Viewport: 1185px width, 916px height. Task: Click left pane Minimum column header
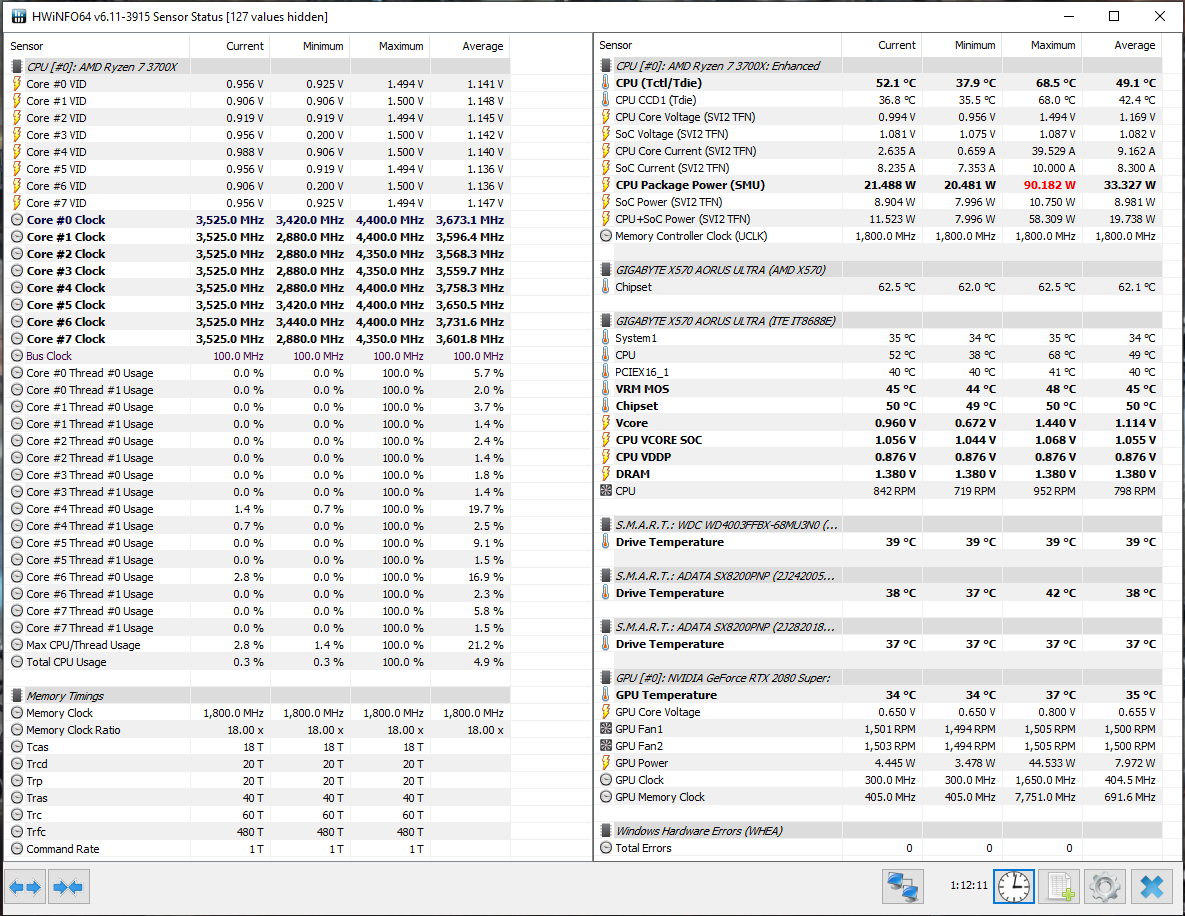[310, 46]
